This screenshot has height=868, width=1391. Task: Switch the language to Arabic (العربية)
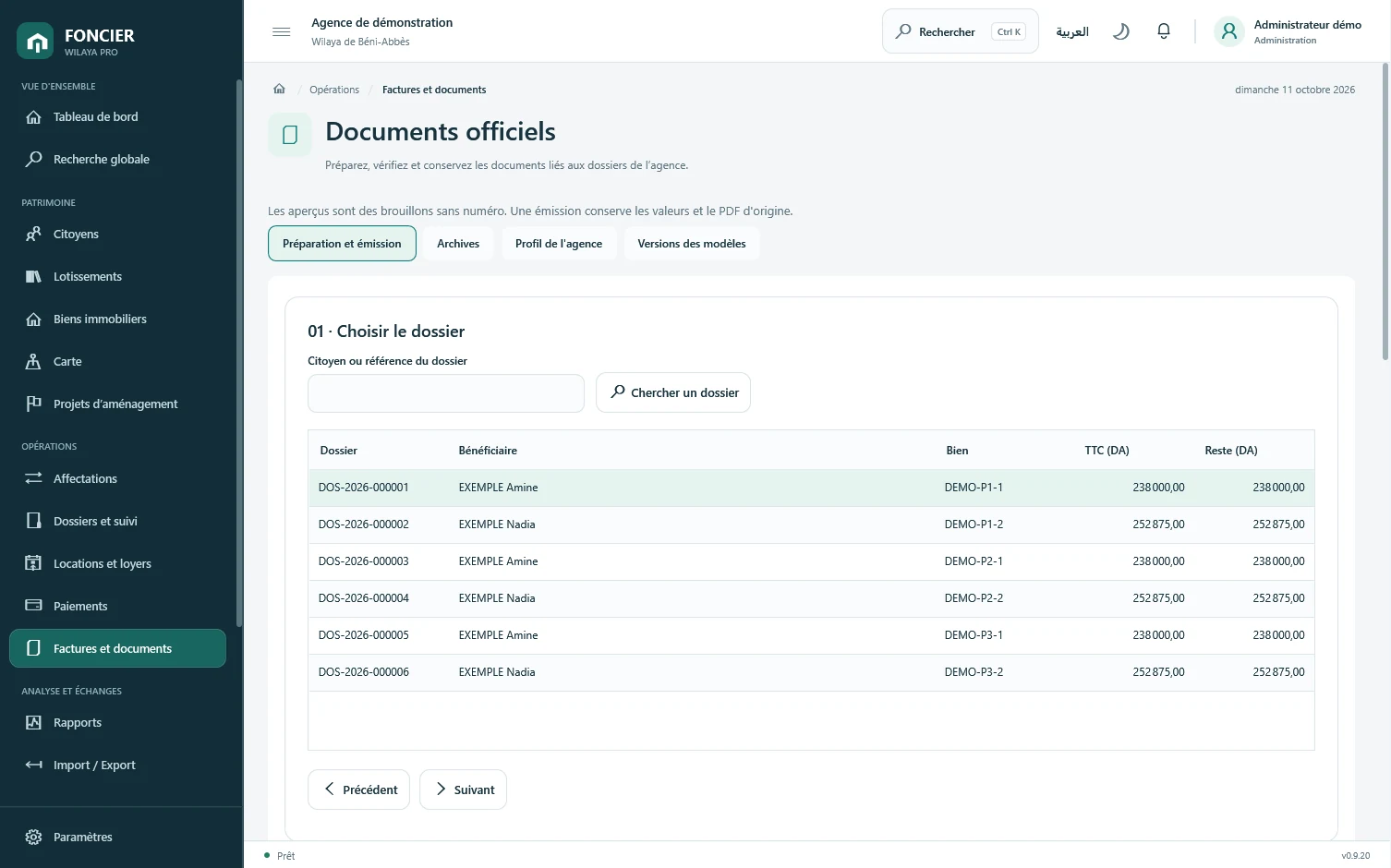coord(1072,31)
